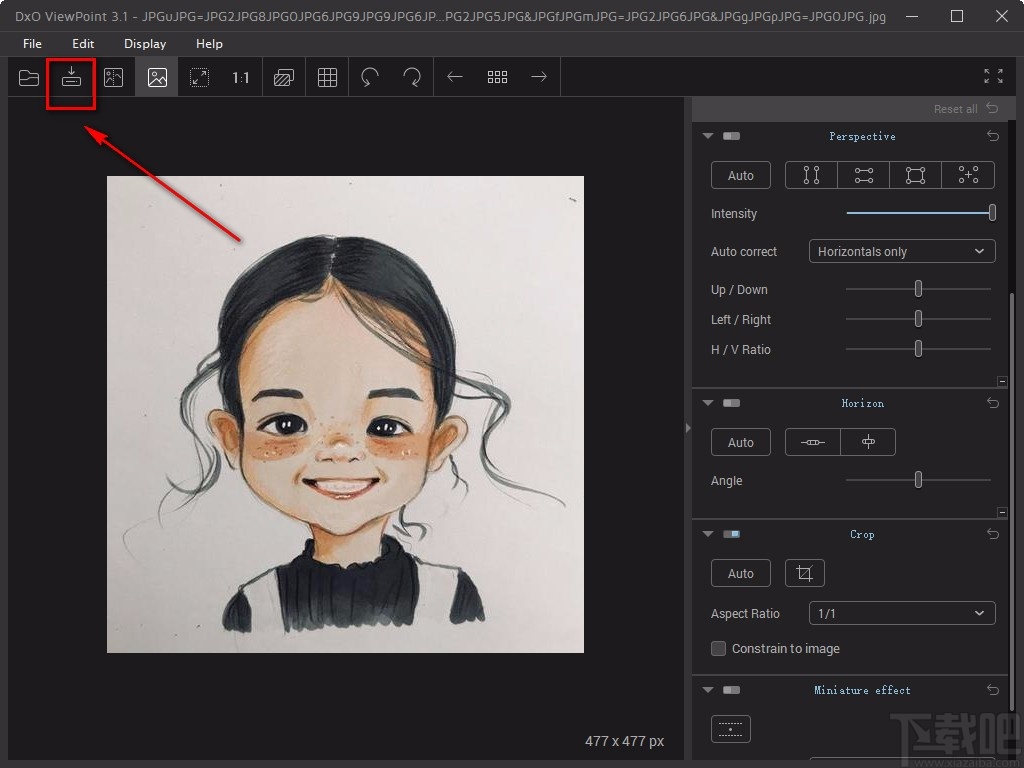Click the Auto button under Perspective
1024x768 pixels.
(740, 174)
